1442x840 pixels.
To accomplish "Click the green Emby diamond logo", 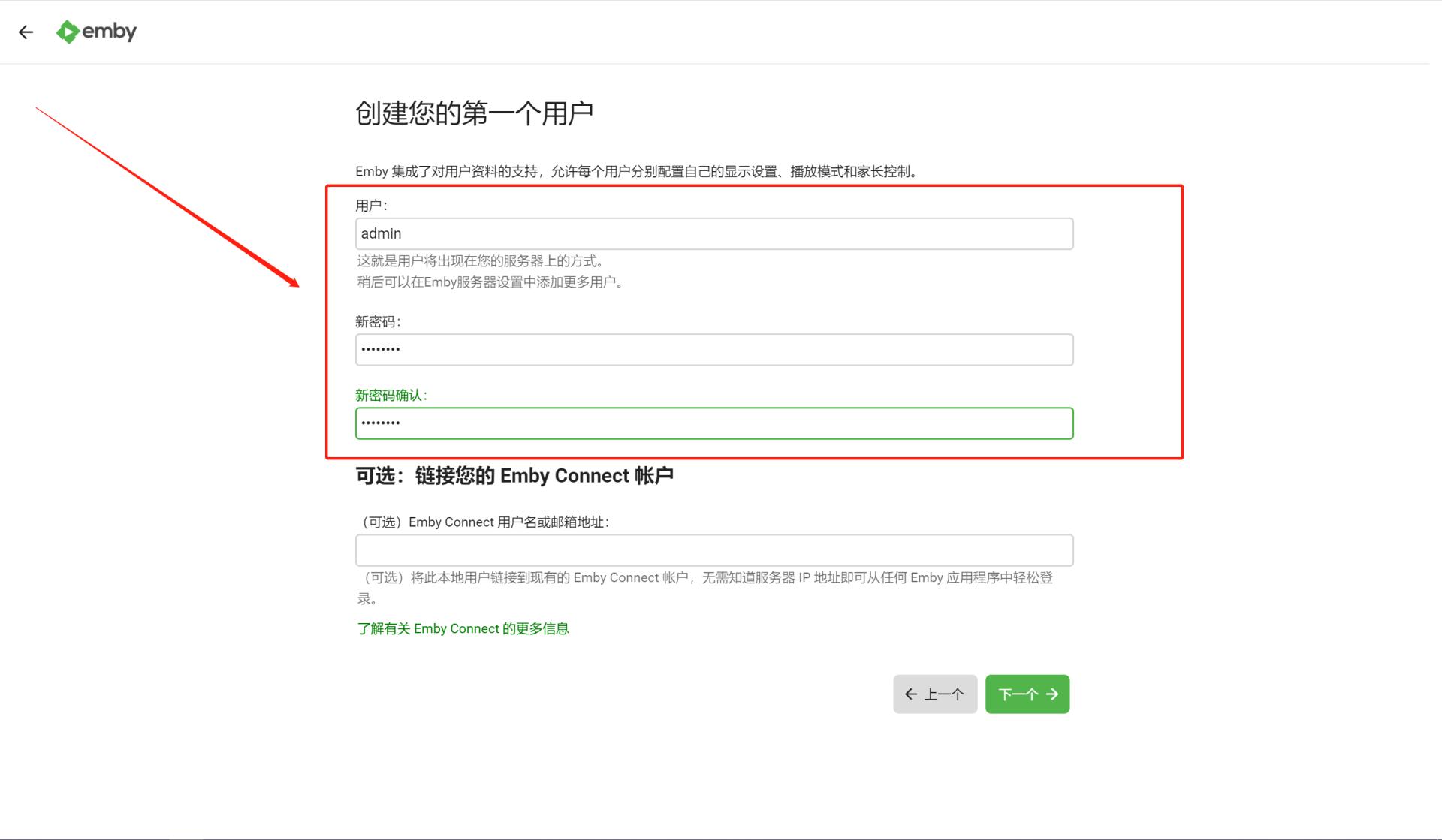I will click(x=68, y=32).
